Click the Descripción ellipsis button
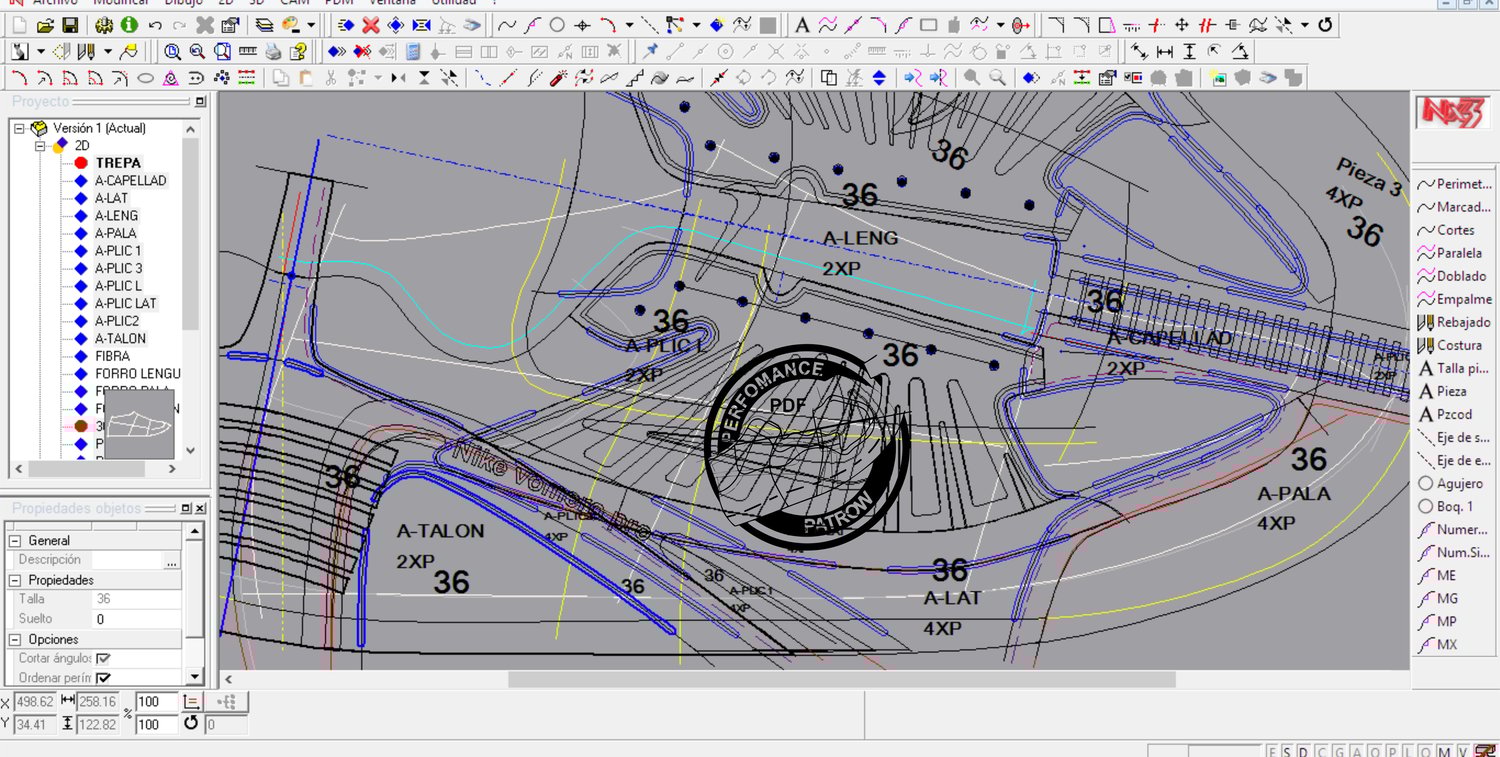The width and height of the screenshot is (1500, 757). tap(171, 561)
